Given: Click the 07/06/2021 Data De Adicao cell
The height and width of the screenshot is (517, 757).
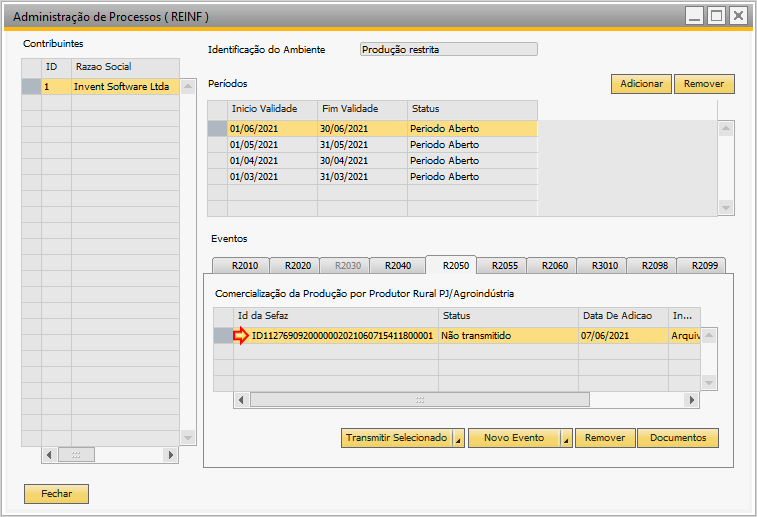Looking at the screenshot, I should point(623,336).
